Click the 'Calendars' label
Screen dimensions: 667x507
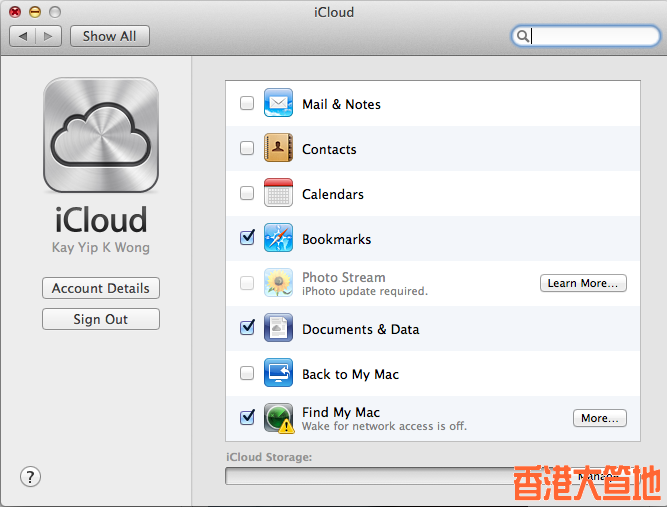[333, 194]
